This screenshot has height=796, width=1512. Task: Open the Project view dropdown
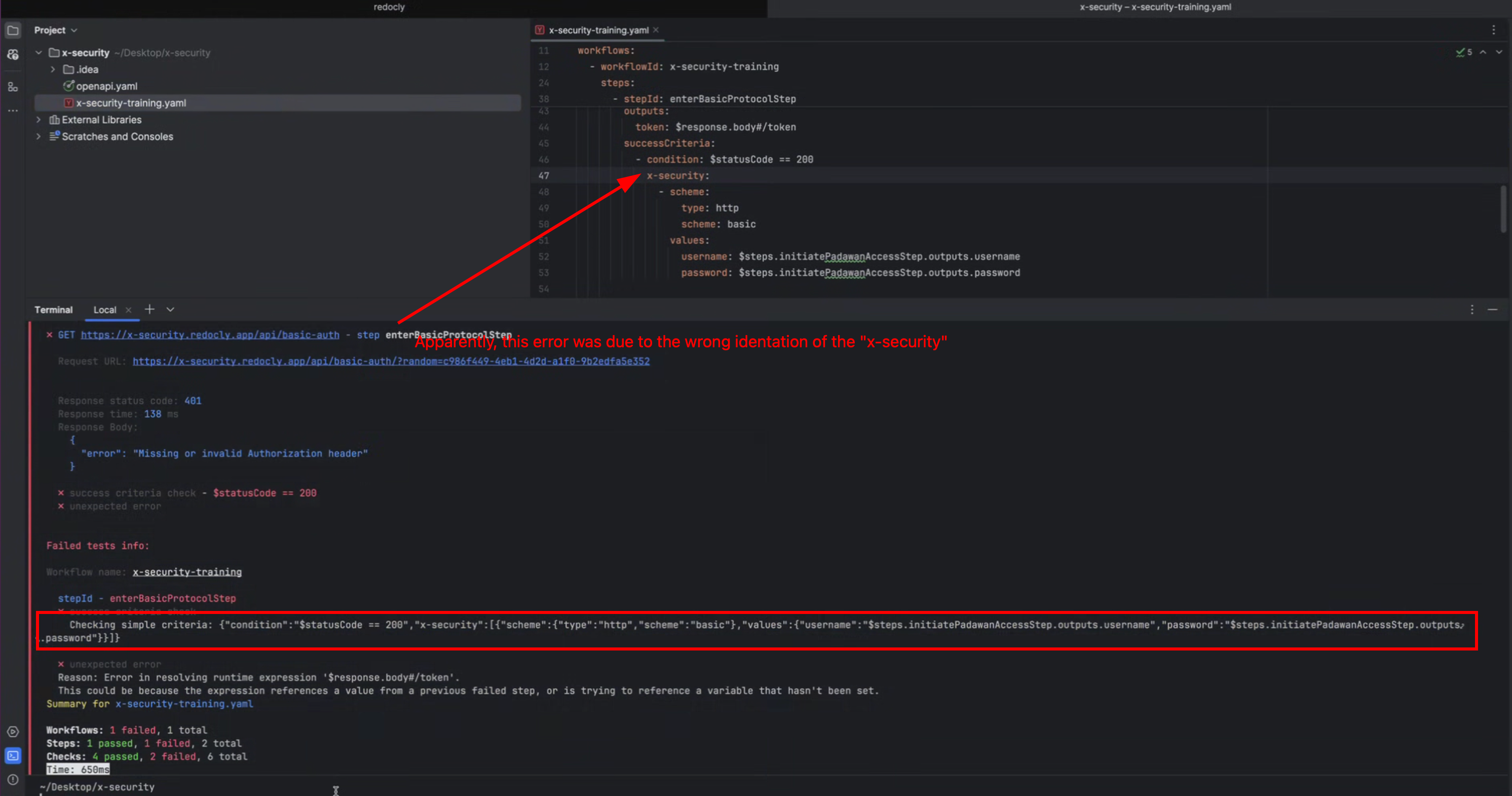[56, 30]
